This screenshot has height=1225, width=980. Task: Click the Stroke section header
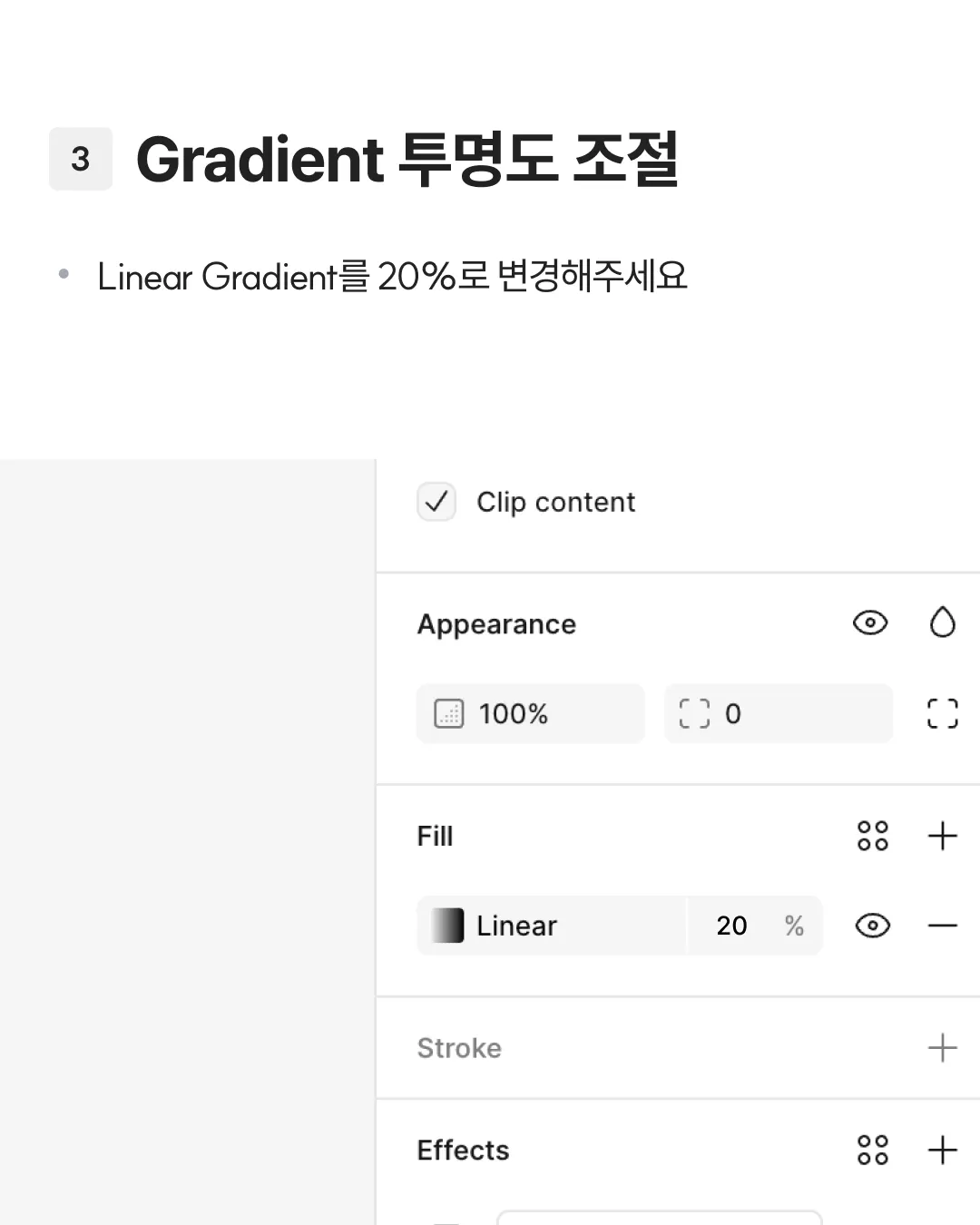pyautogui.click(x=459, y=1048)
